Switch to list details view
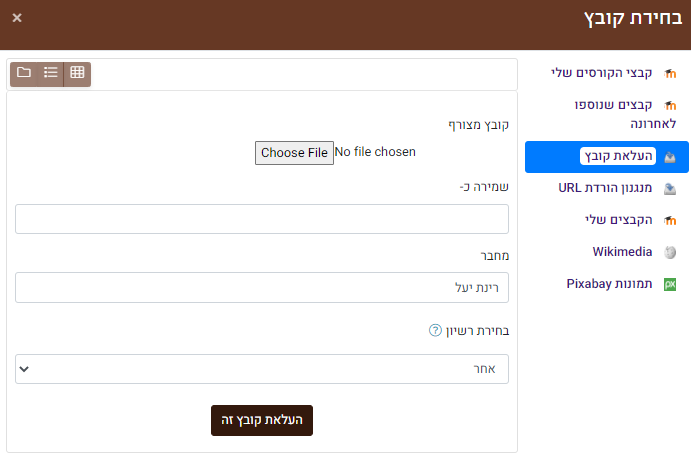This screenshot has width=691, height=453. pos(50,73)
